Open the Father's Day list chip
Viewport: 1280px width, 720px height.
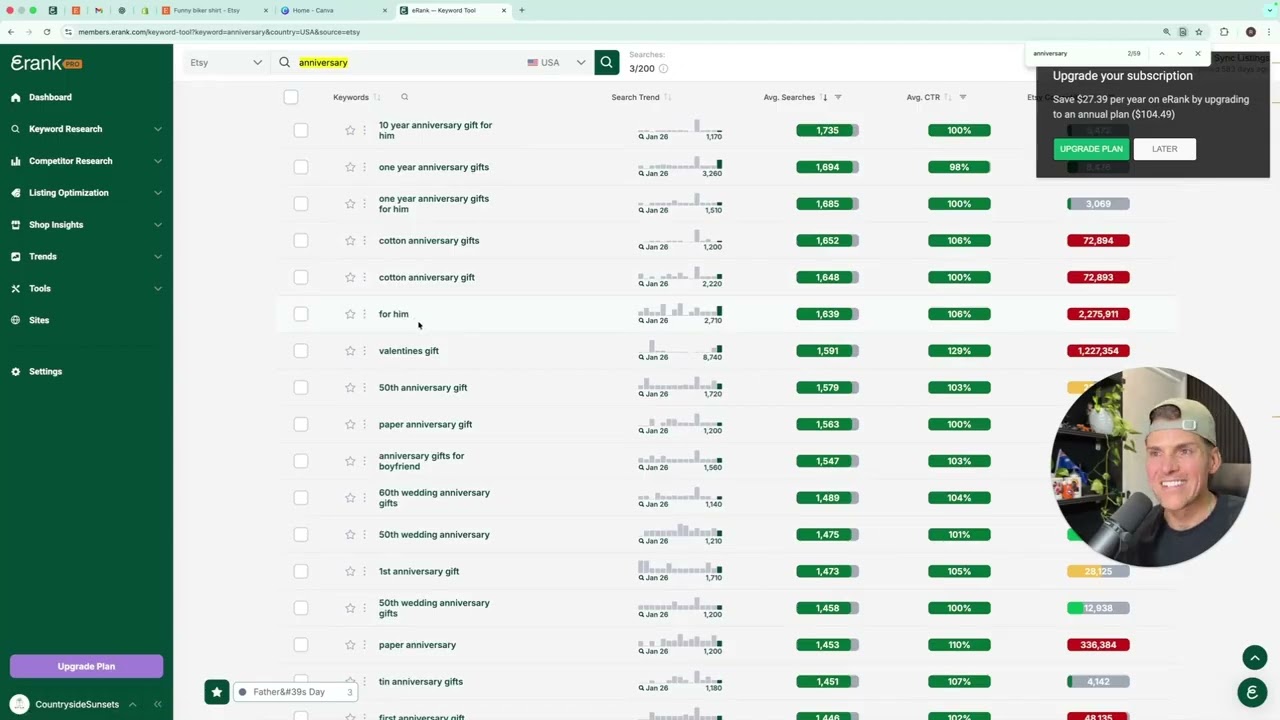(x=295, y=692)
